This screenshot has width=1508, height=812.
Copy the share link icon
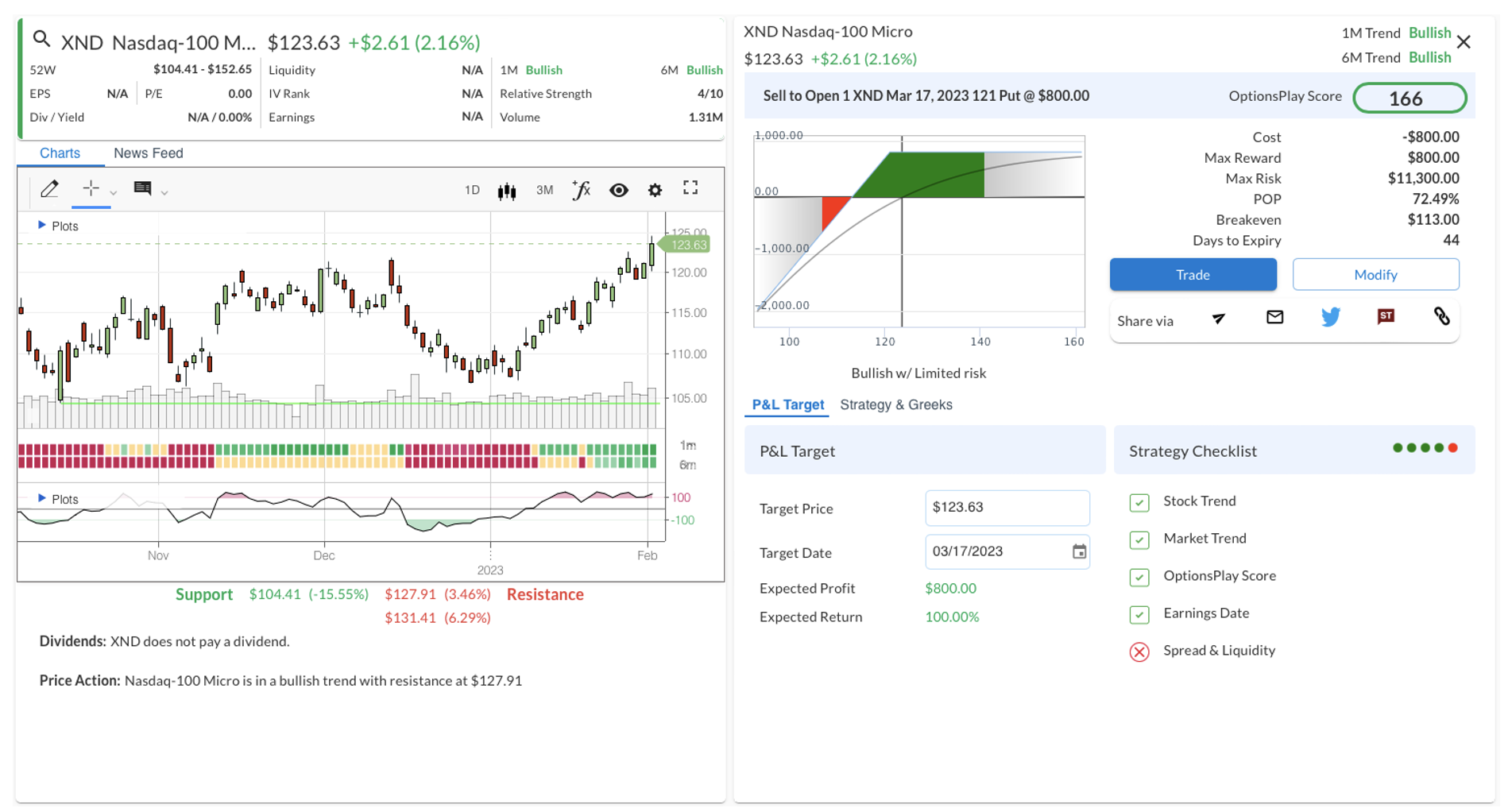point(1441,316)
